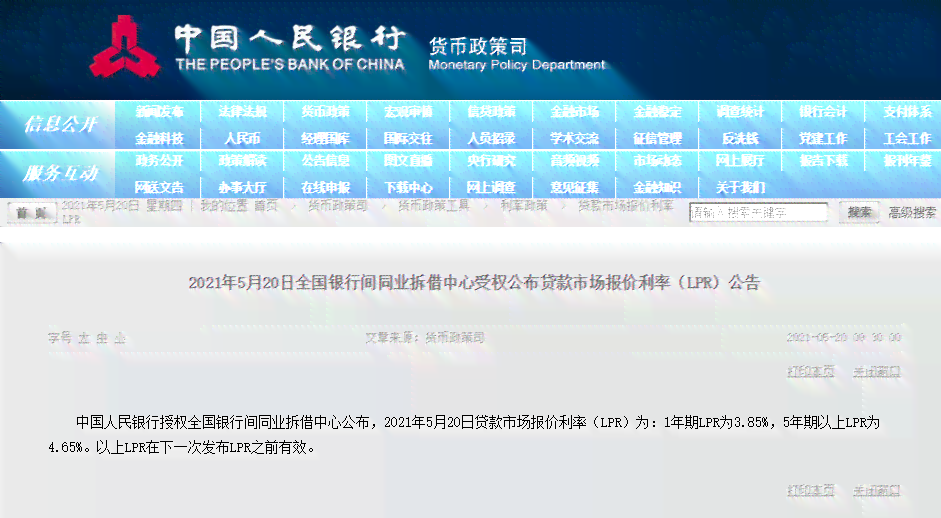Go to the 调查统计 section
Screen dimensions: 941x518
click(740, 112)
